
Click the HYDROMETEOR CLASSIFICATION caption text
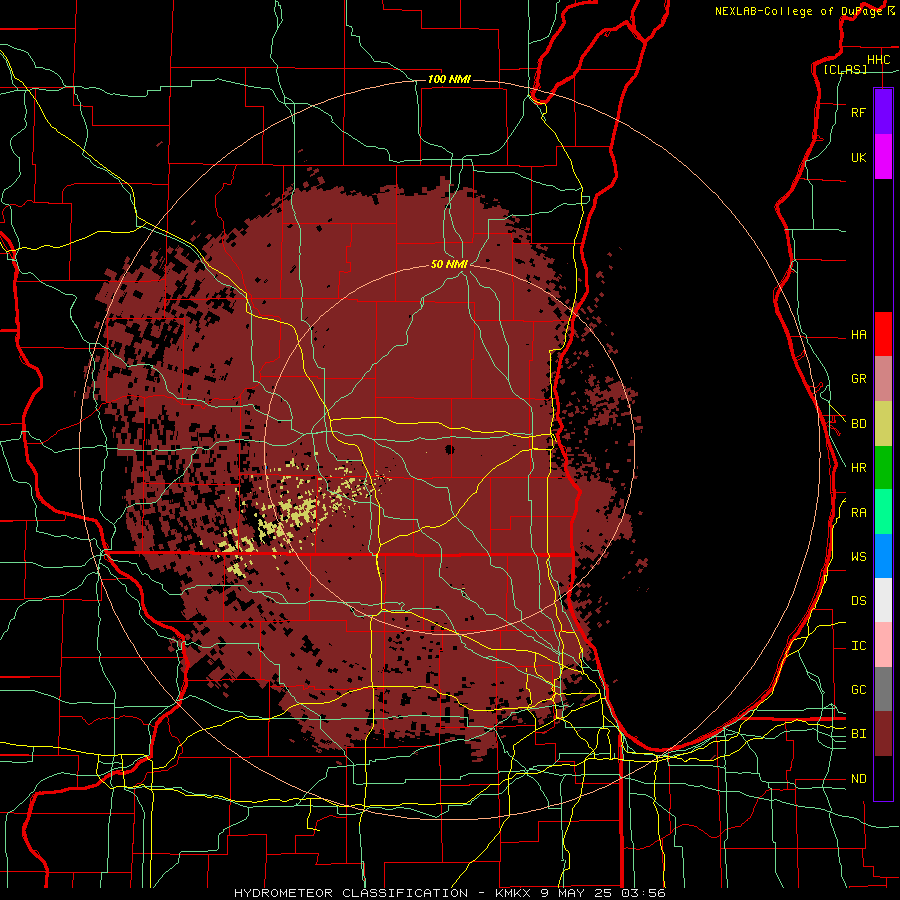351,893
